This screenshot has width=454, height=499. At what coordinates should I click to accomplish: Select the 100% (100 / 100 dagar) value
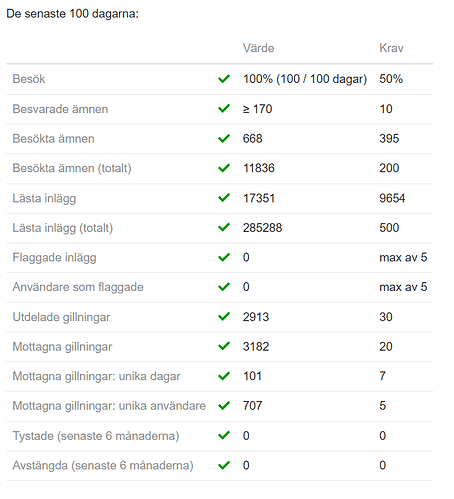305,79
